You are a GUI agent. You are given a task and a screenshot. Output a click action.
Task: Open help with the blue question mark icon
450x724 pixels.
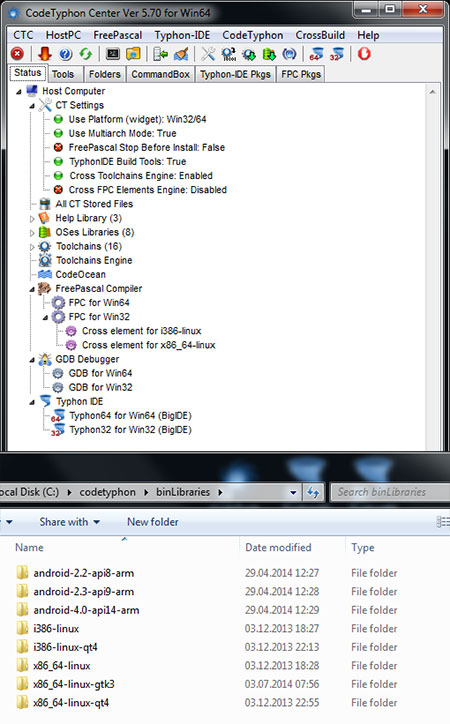[66, 54]
